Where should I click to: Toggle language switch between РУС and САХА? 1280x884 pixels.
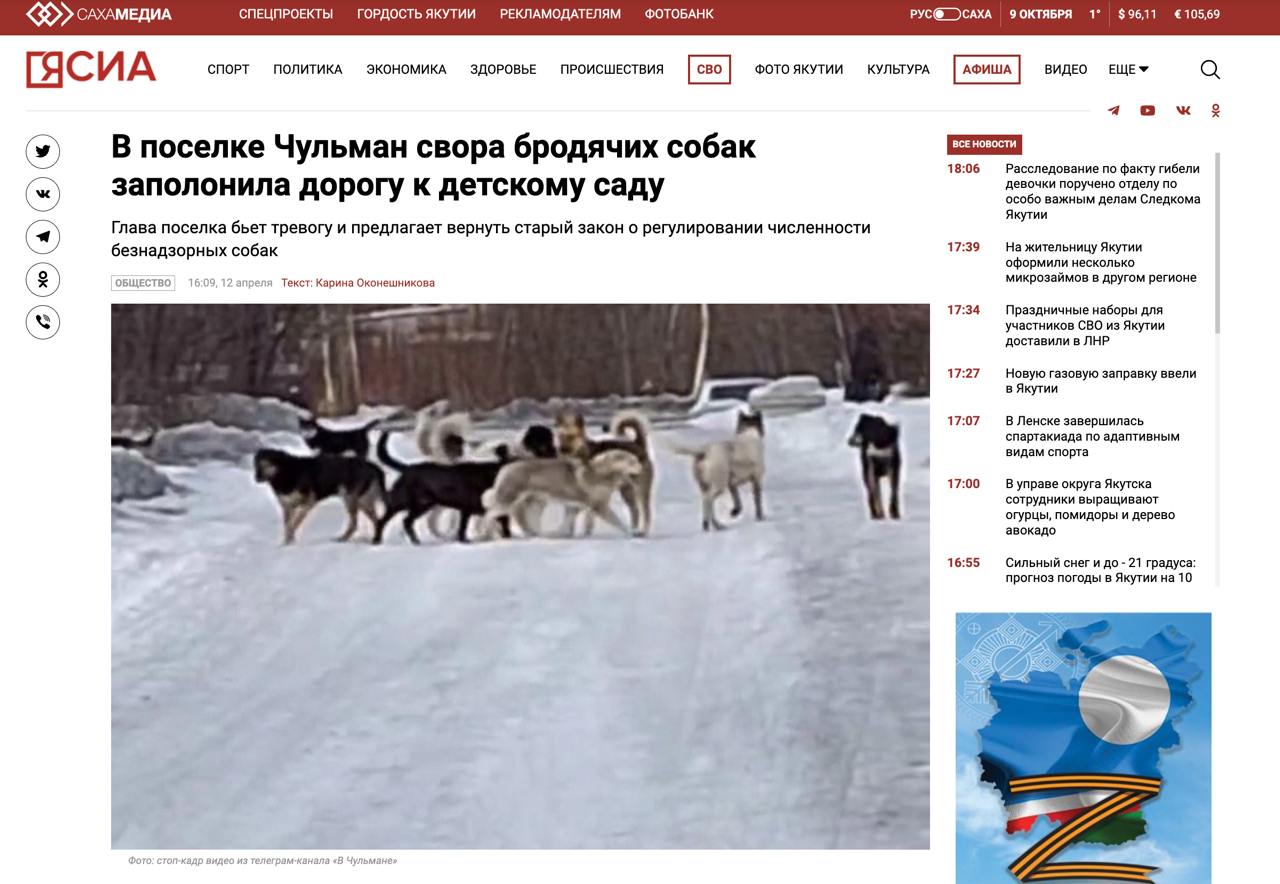click(947, 14)
